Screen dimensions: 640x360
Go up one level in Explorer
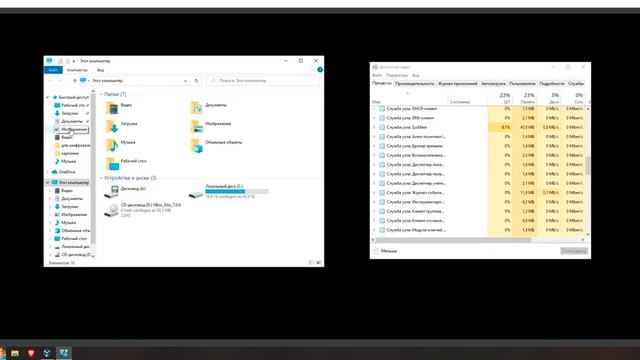(75, 81)
